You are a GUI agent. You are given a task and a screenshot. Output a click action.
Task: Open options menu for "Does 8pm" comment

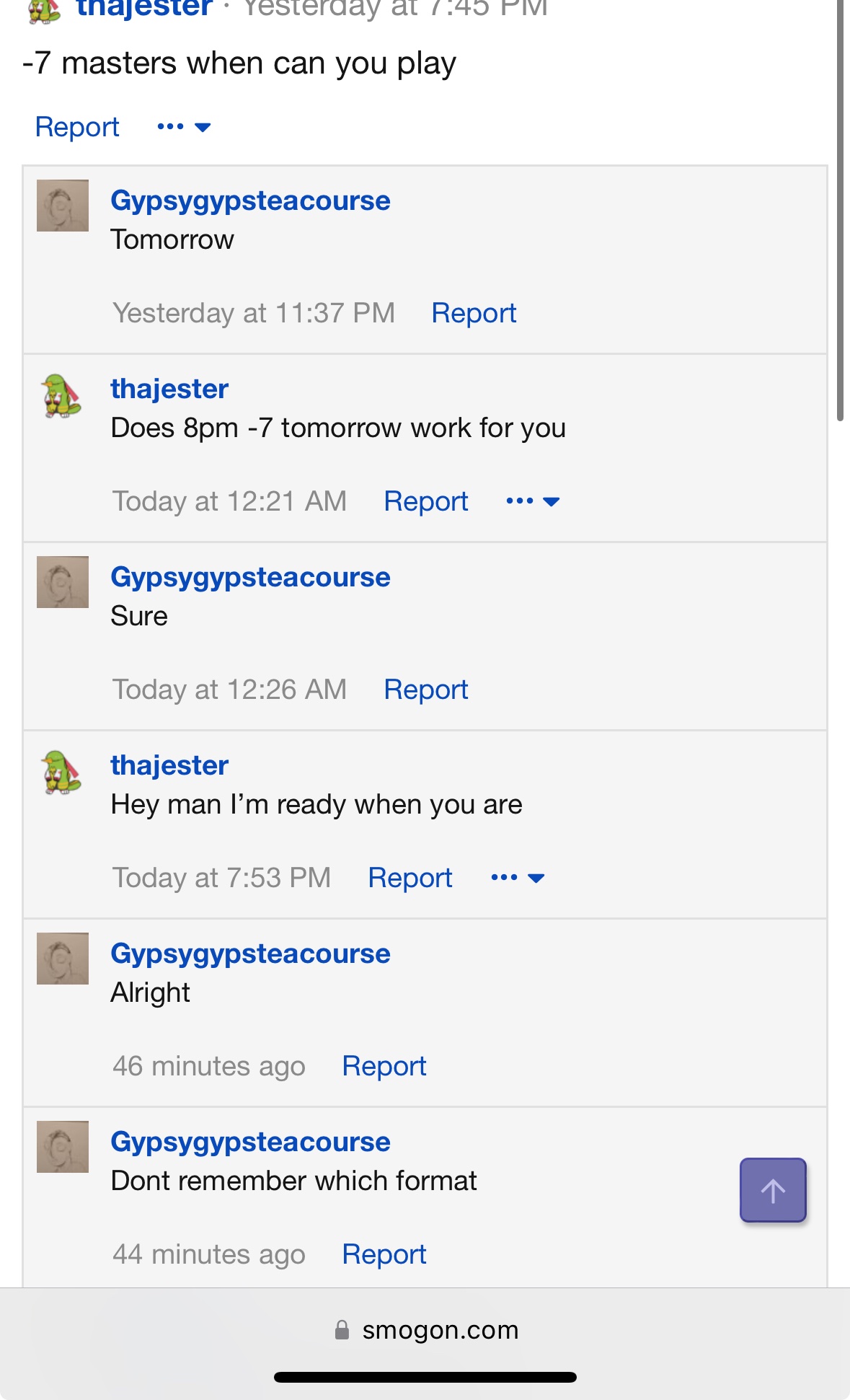pyautogui.click(x=533, y=501)
